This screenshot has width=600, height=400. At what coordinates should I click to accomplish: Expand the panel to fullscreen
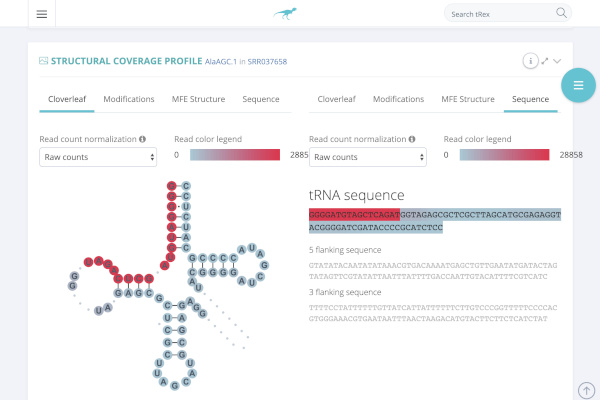545,61
